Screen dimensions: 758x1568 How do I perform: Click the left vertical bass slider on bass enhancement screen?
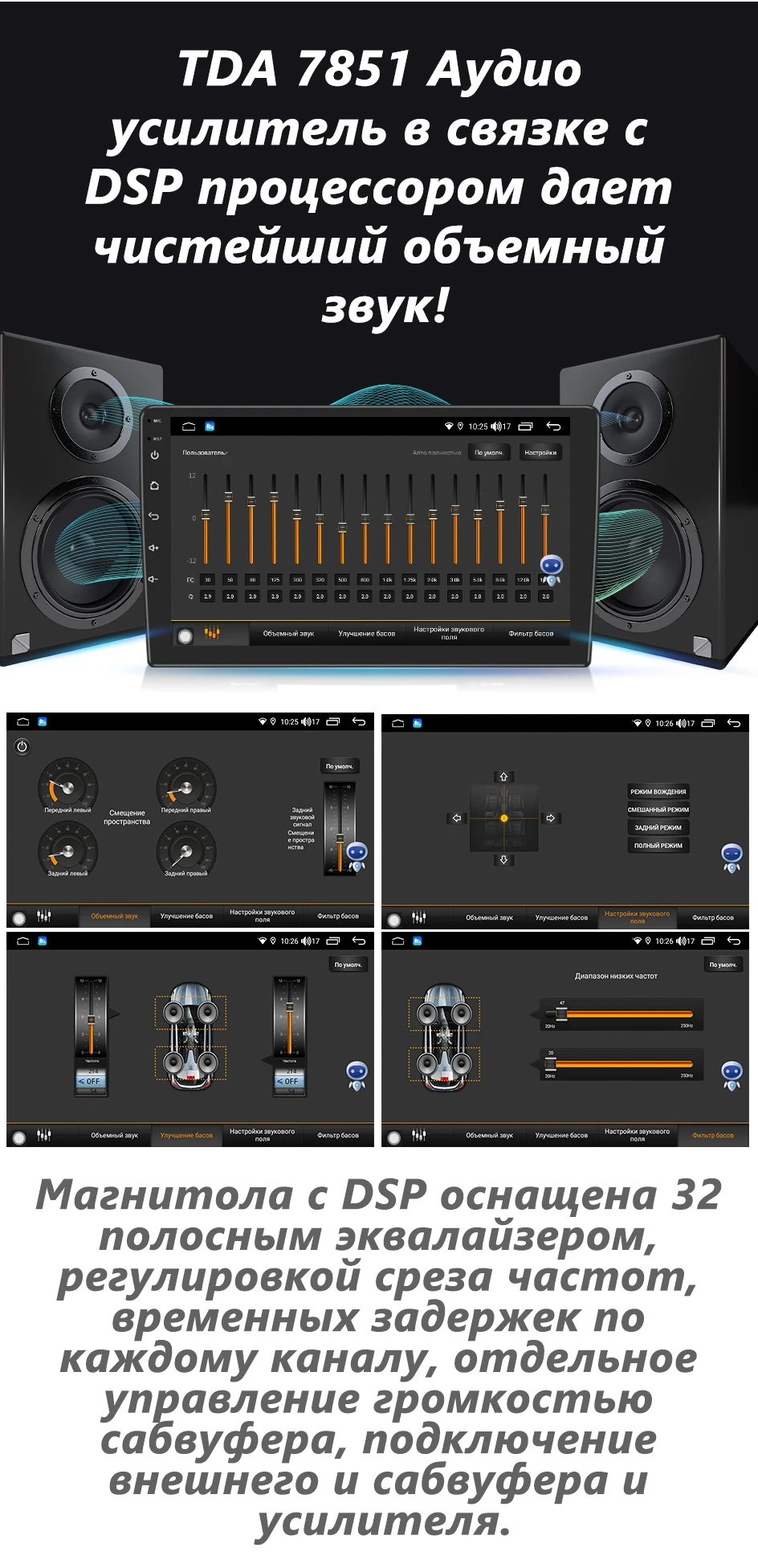pos(91,1016)
